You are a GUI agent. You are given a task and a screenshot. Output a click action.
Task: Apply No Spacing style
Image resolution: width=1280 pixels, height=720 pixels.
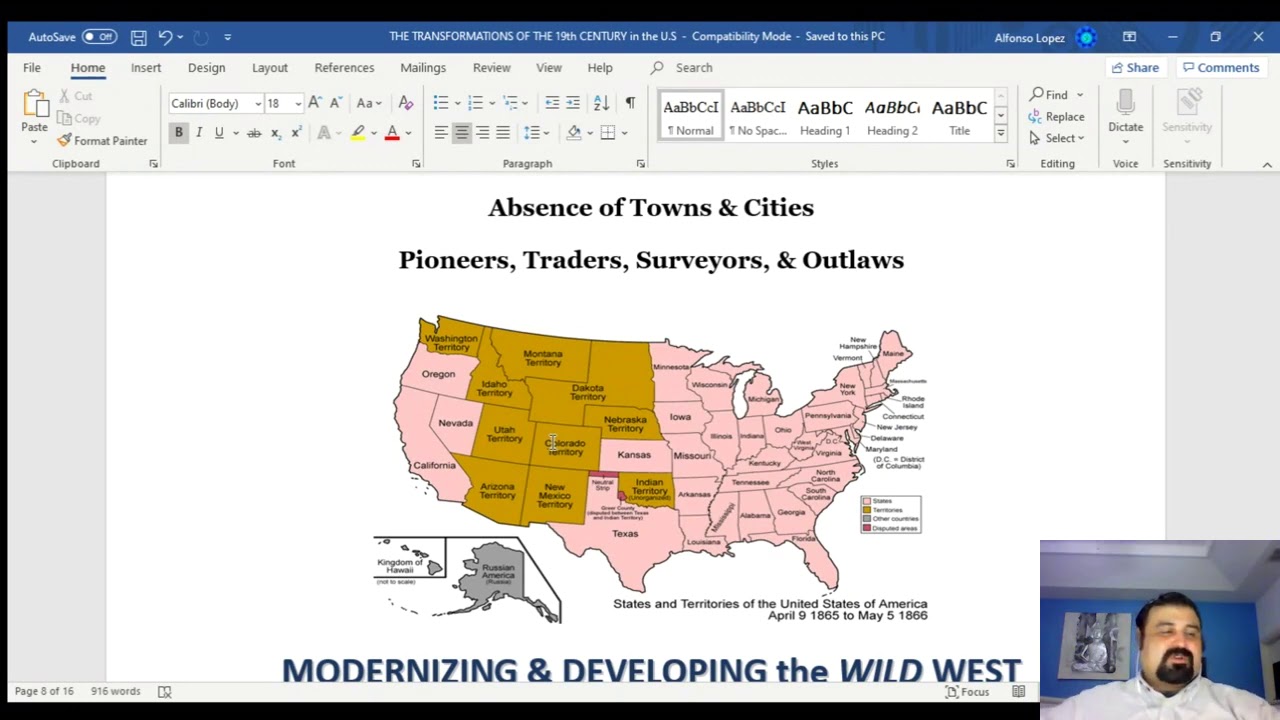757,116
